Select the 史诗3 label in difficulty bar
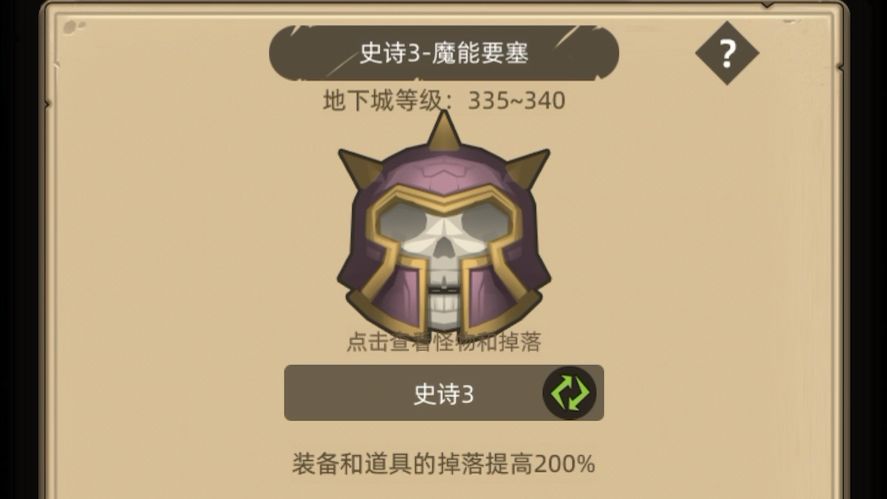 tap(444, 393)
